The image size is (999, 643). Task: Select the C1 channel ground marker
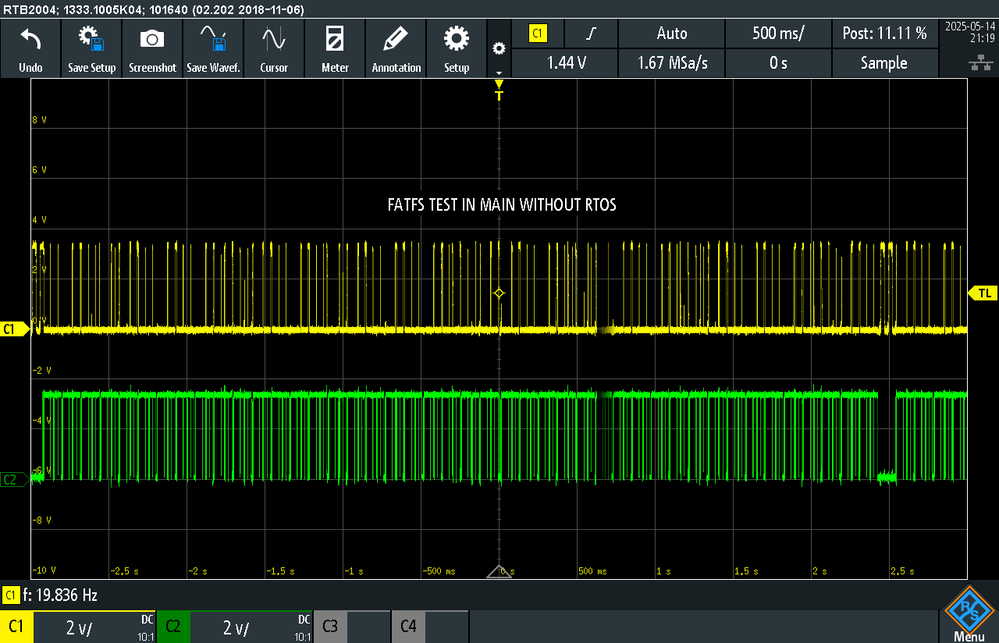[x=15, y=329]
